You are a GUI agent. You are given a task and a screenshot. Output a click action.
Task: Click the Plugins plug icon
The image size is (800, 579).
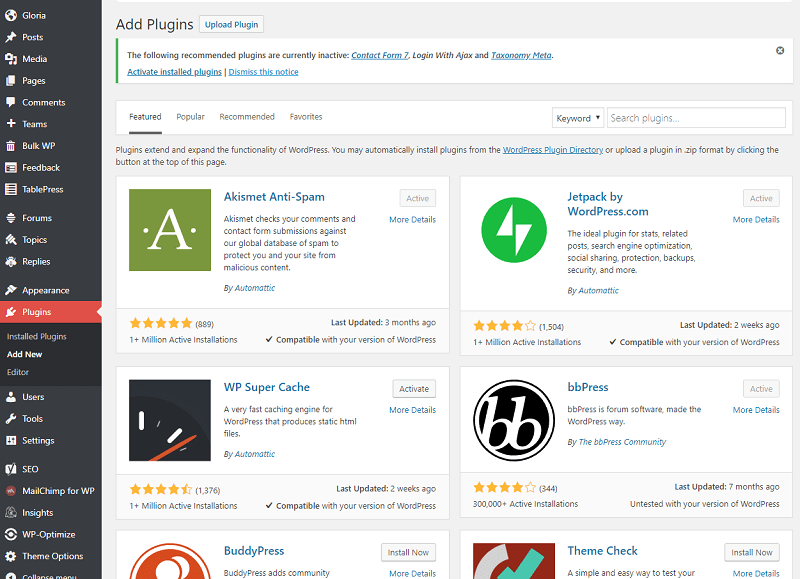click(x=11, y=312)
